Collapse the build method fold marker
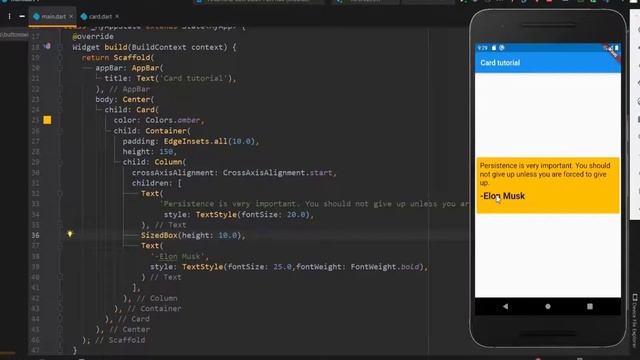Image resolution: width=640 pixels, height=360 pixels. tap(60, 47)
